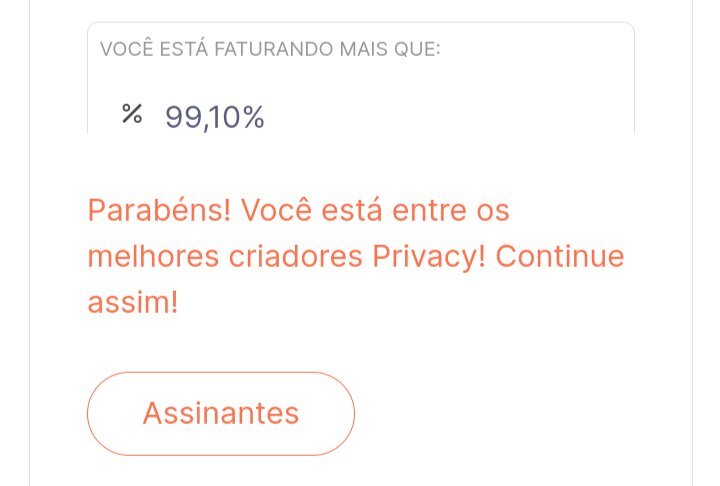The image size is (720, 486).
Task: Select the 'VOCÊ ESTÁ FATURANDO MAIS QUE:' label
Action: pos(270,49)
